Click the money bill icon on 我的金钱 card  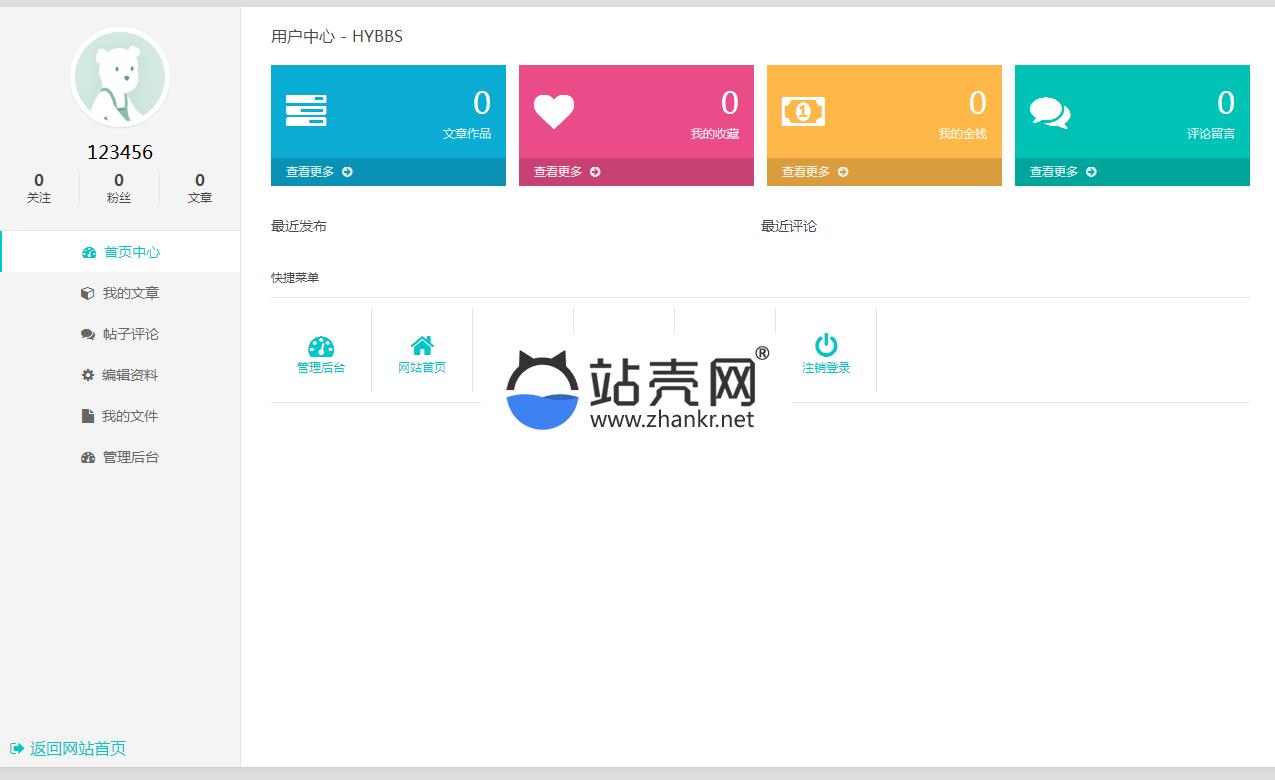pyautogui.click(x=803, y=111)
